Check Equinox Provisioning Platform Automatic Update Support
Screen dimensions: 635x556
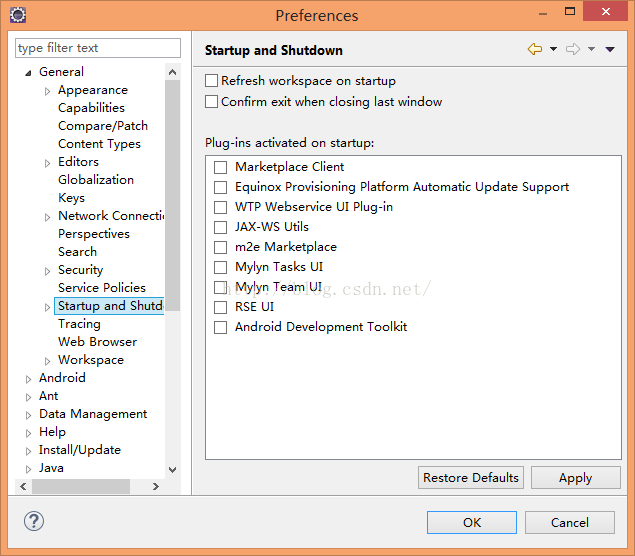pos(220,187)
